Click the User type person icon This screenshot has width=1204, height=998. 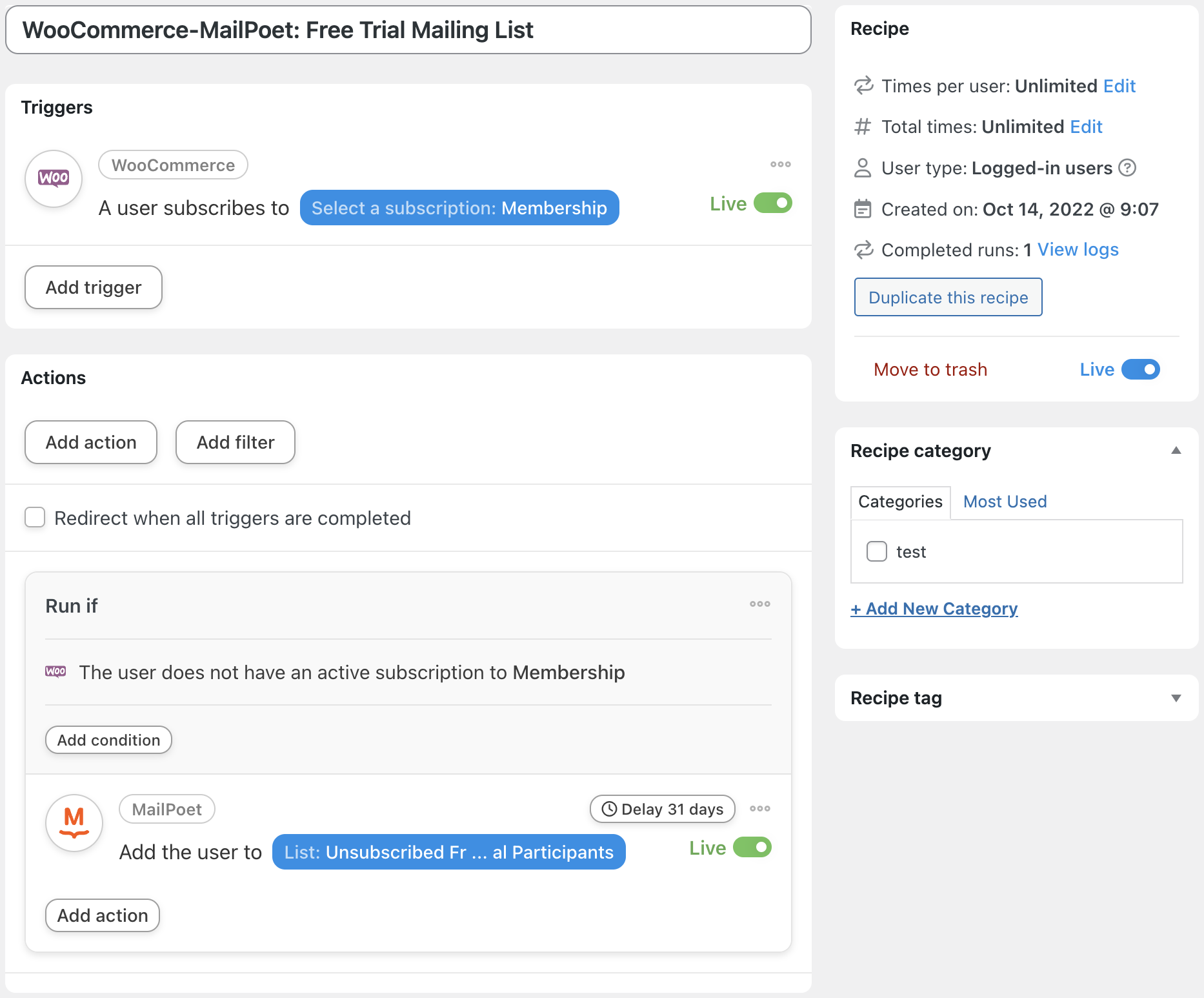coord(863,168)
